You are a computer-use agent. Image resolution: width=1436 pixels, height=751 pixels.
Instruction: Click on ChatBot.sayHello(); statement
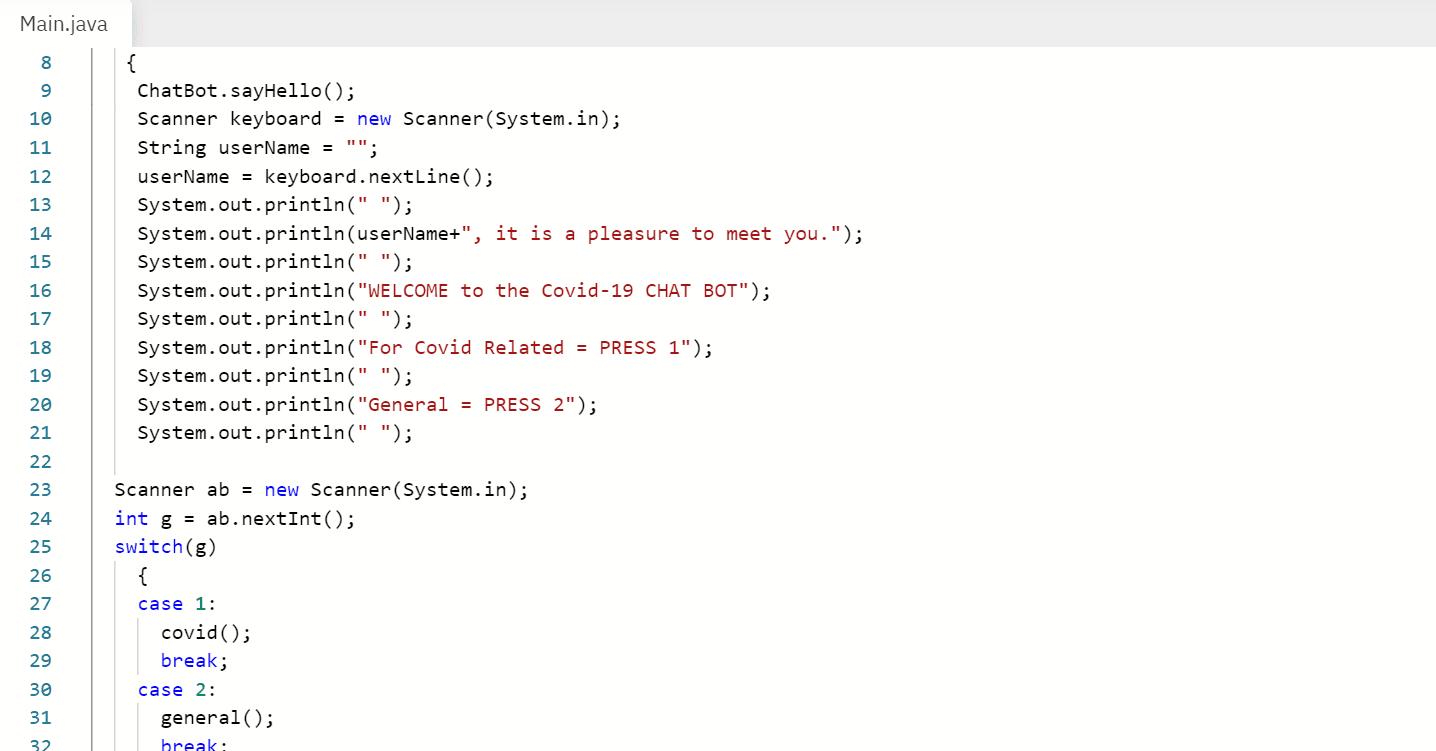(246, 91)
